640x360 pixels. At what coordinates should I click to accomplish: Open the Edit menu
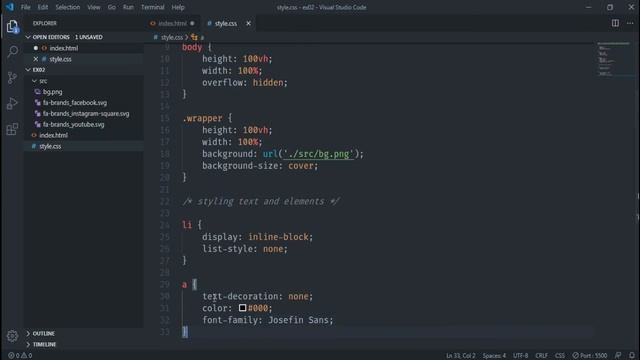[42, 7]
